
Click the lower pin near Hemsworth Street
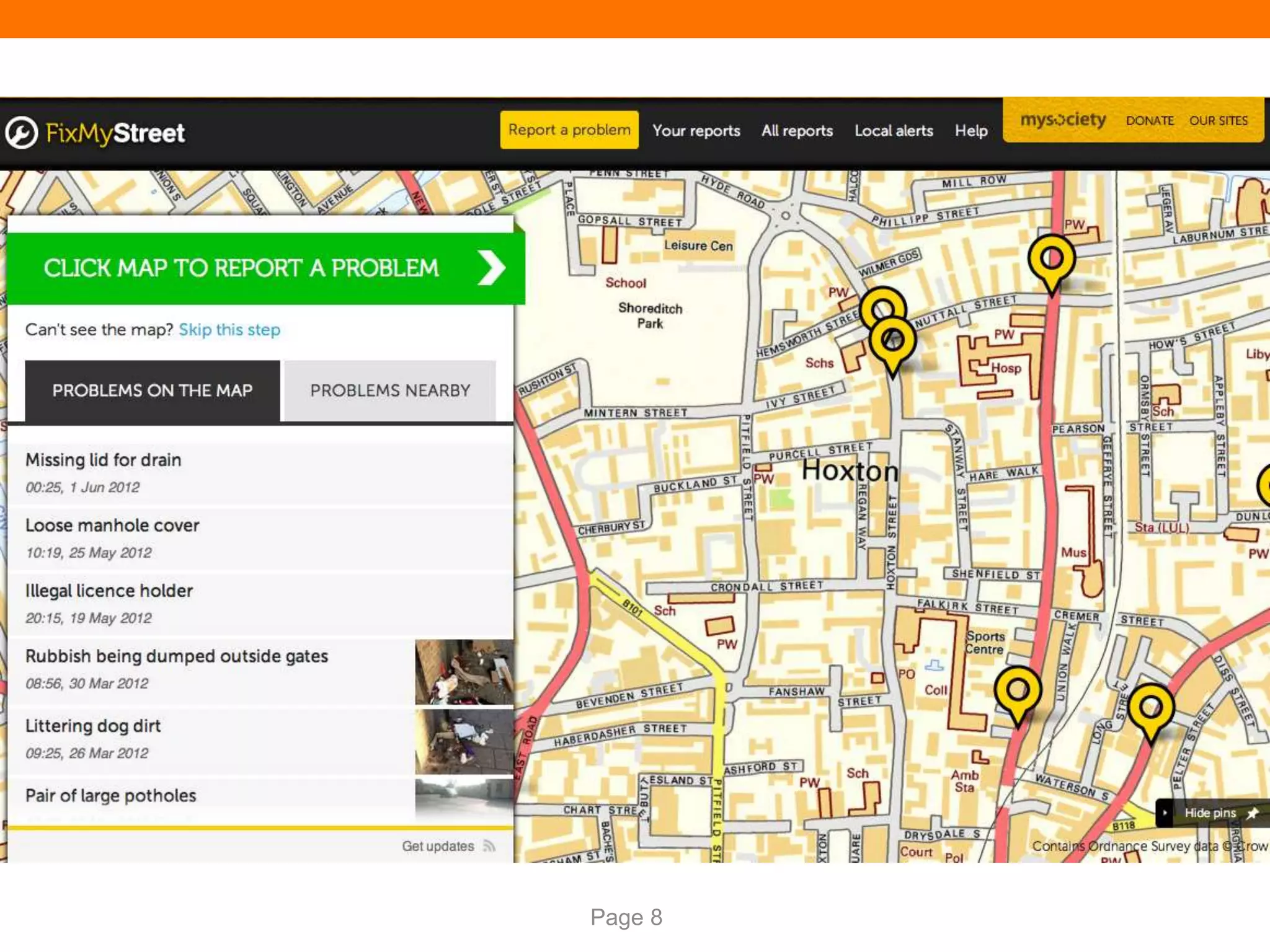click(x=892, y=341)
